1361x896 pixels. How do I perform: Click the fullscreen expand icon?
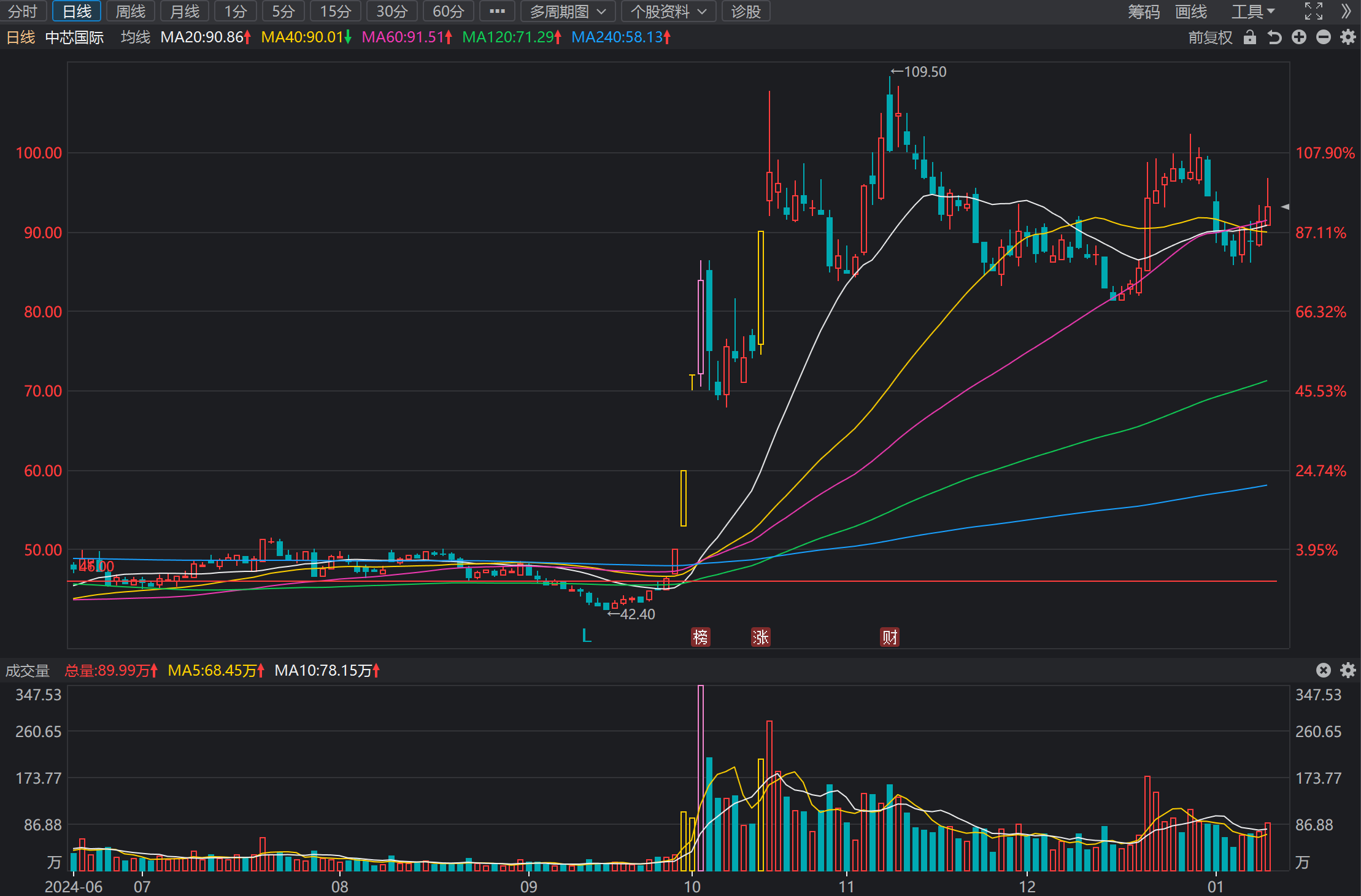(1313, 11)
